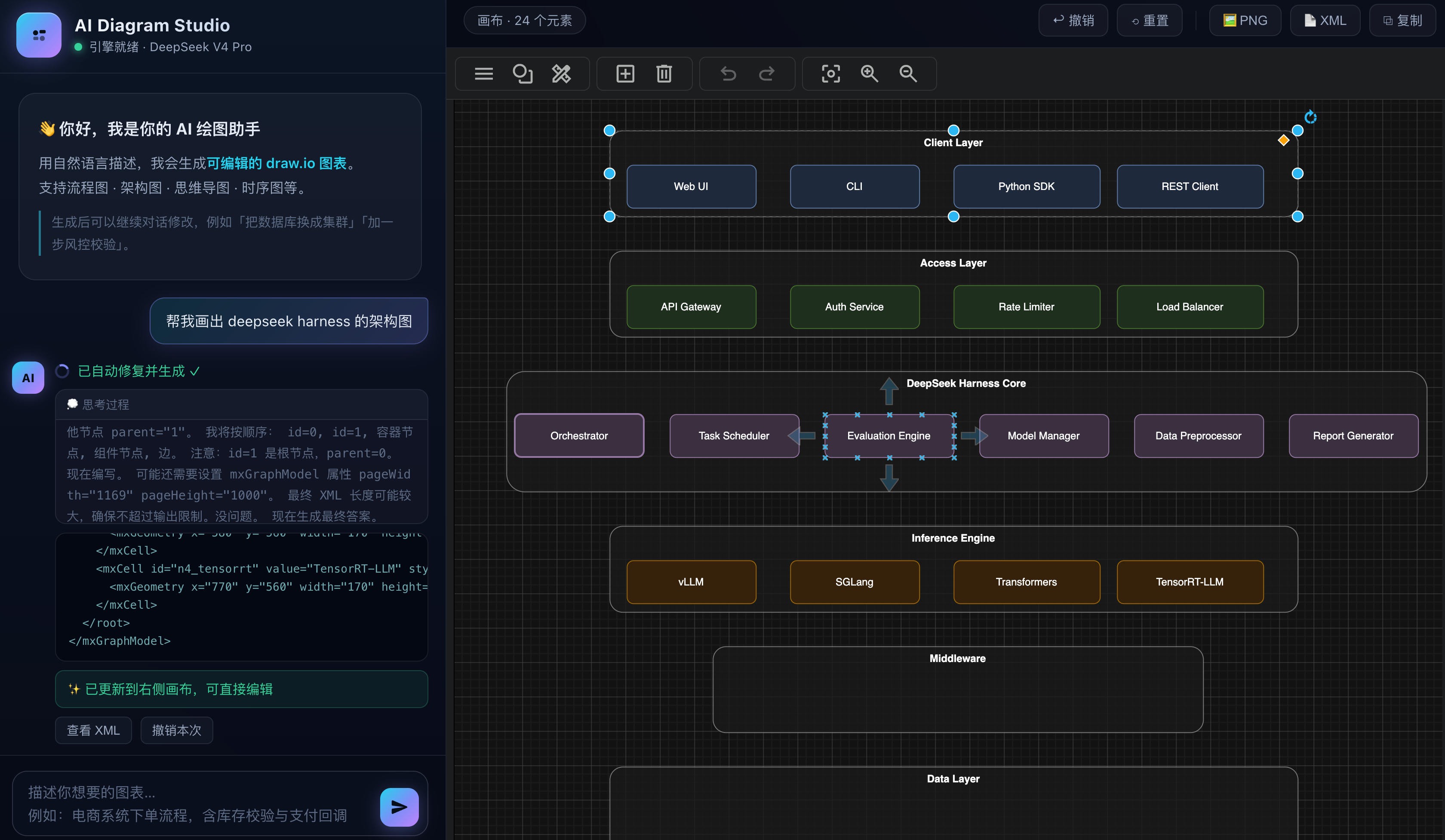Screen dimensions: 1445x840
Task: Click the 可编辑的 draw.io 图表 highlighted text
Action: tap(277, 163)
